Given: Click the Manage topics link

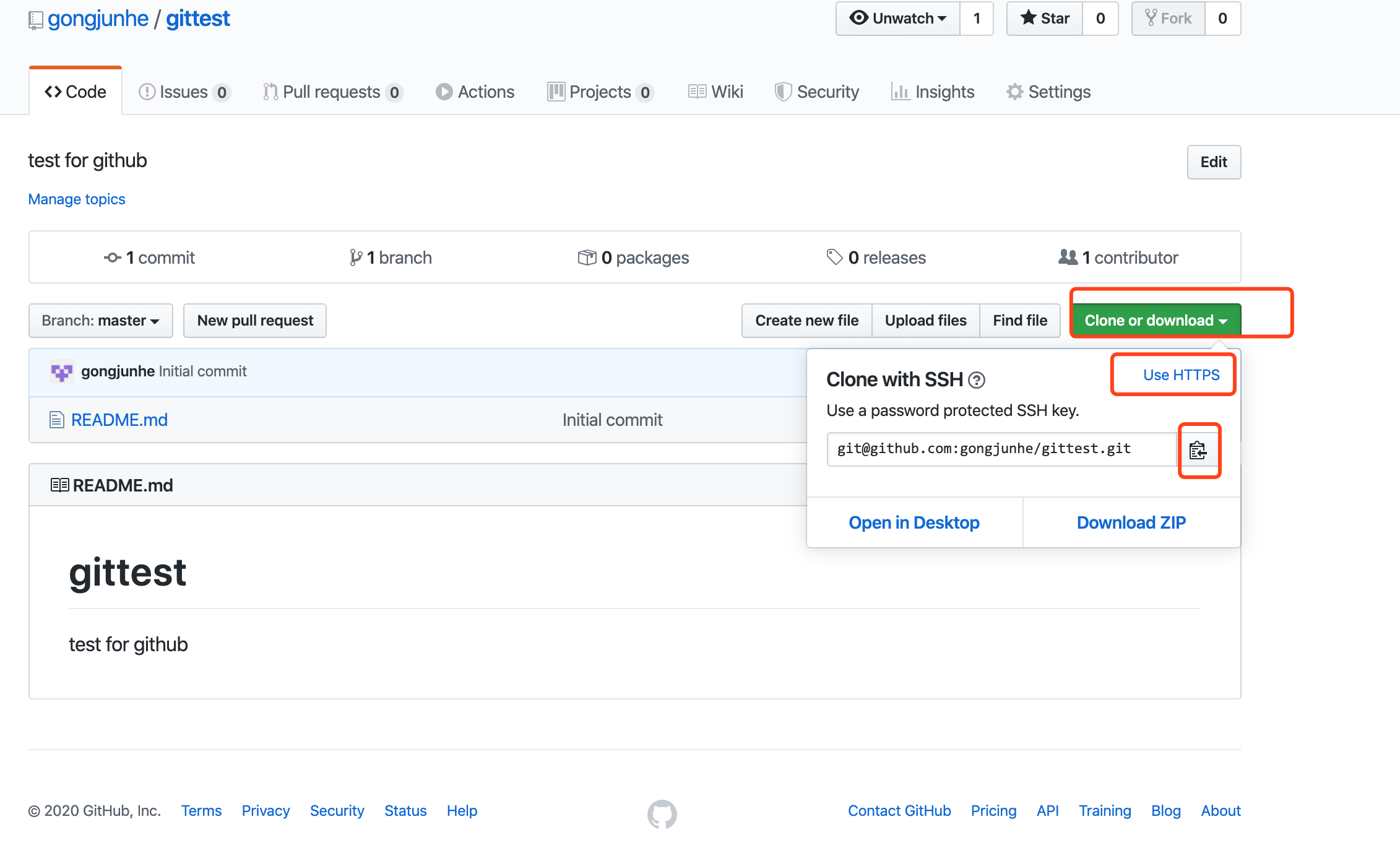Looking at the screenshot, I should (x=77, y=199).
